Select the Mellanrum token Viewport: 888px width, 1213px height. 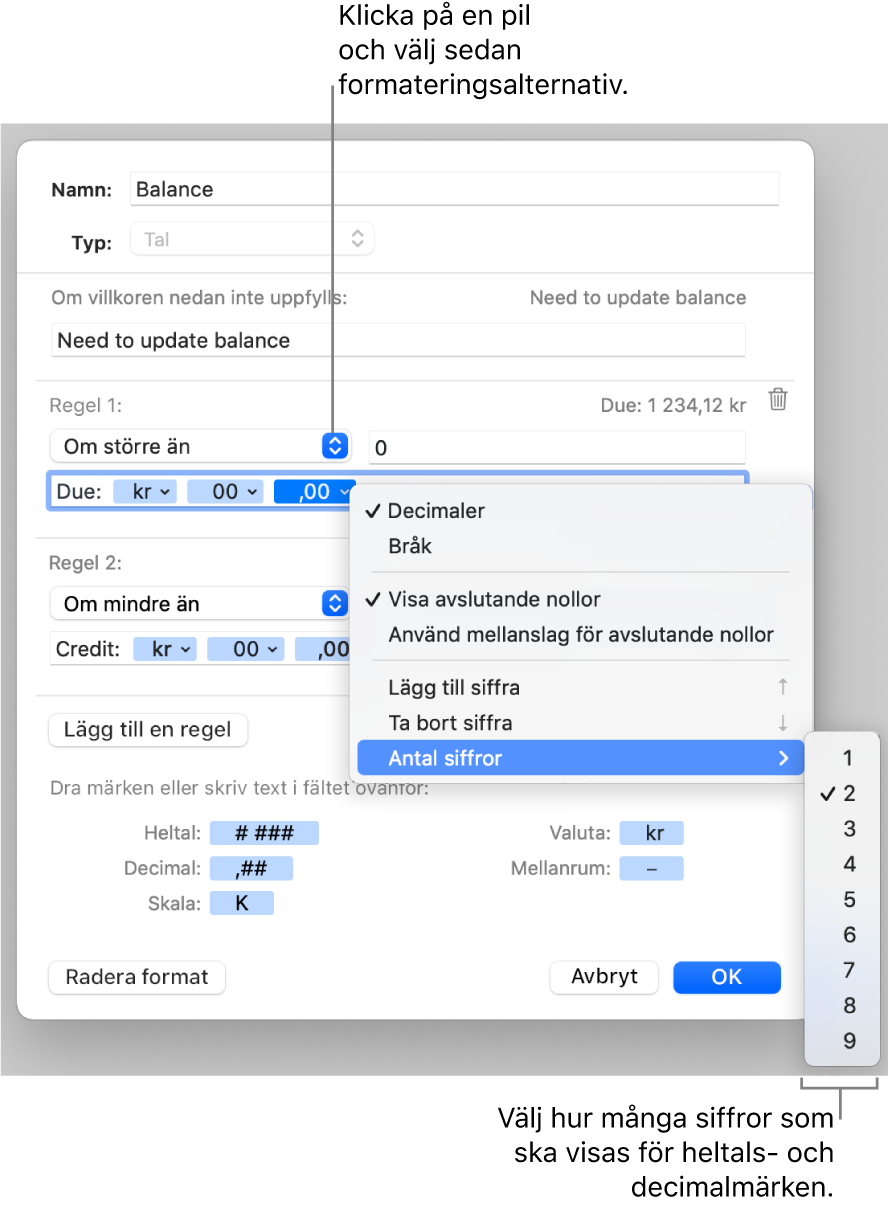pyautogui.click(x=651, y=868)
